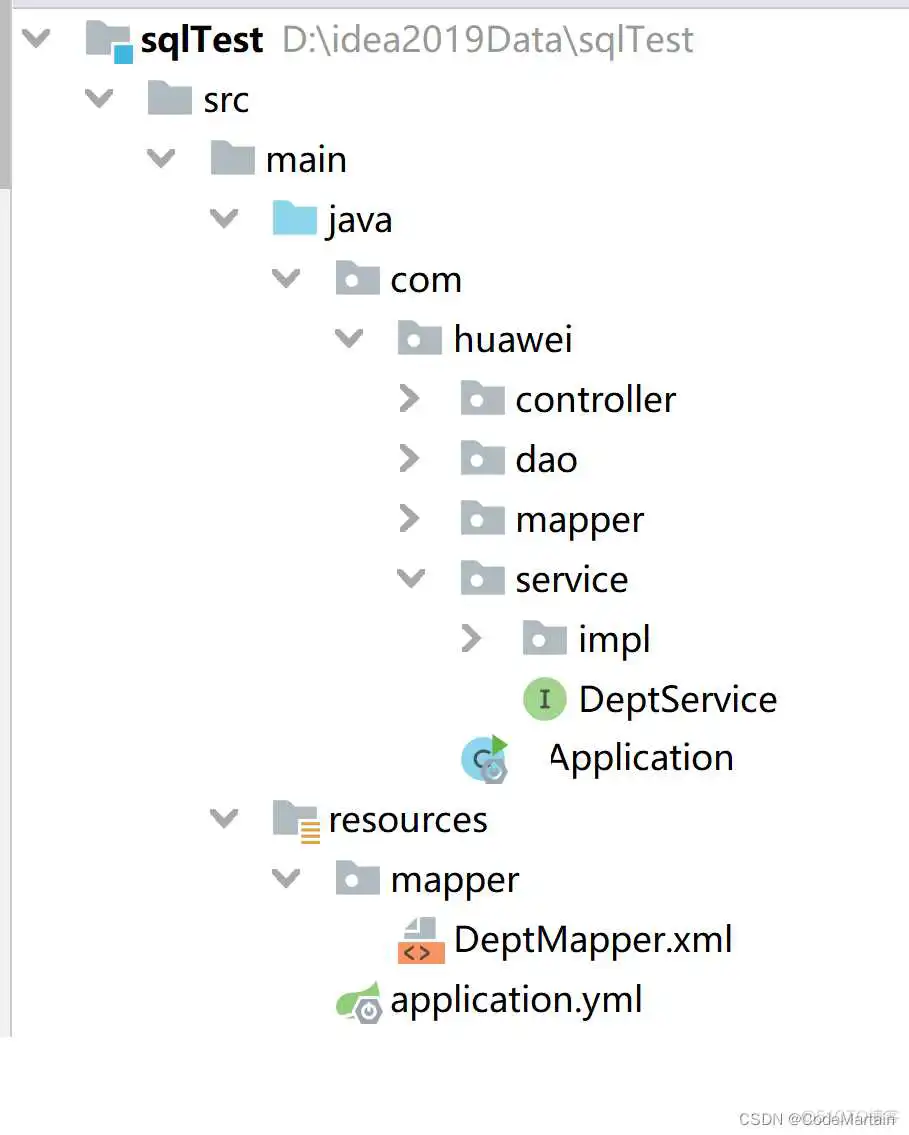Click the resources mapper folder icon
Screen dimensions: 909x1135
[358, 879]
